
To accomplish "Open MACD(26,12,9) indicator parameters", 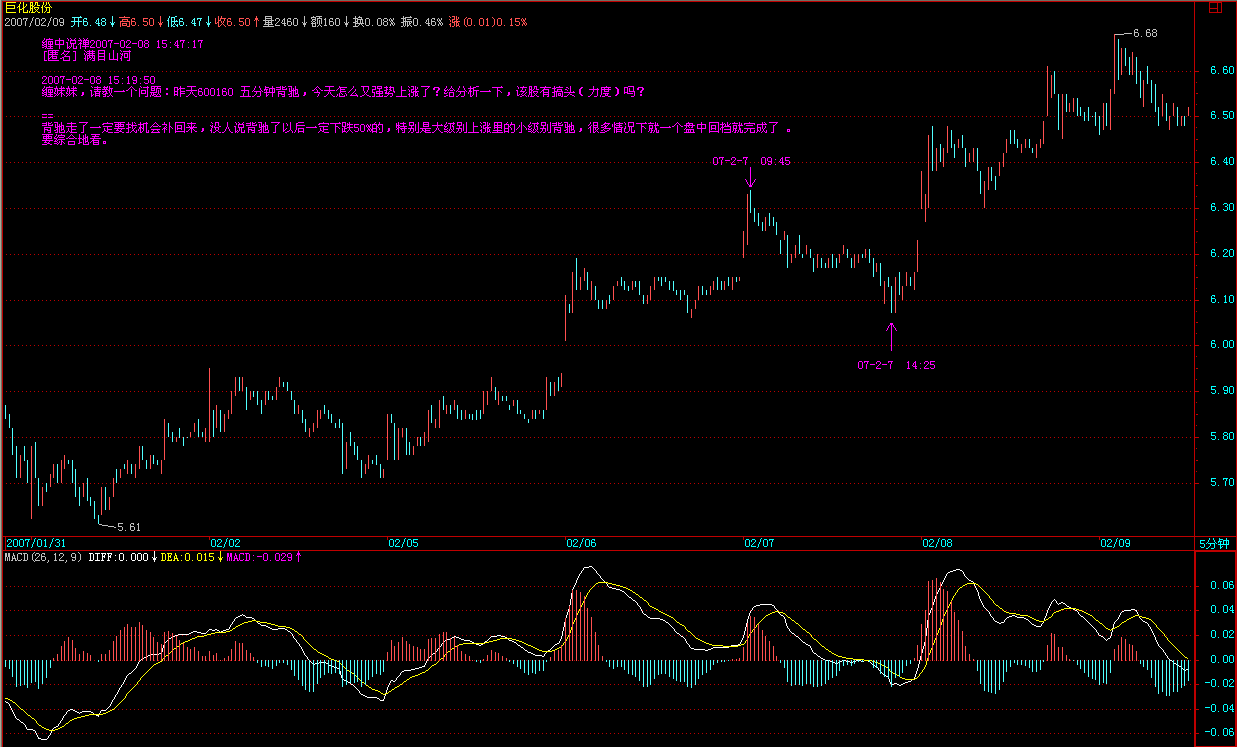I will tap(44, 557).
